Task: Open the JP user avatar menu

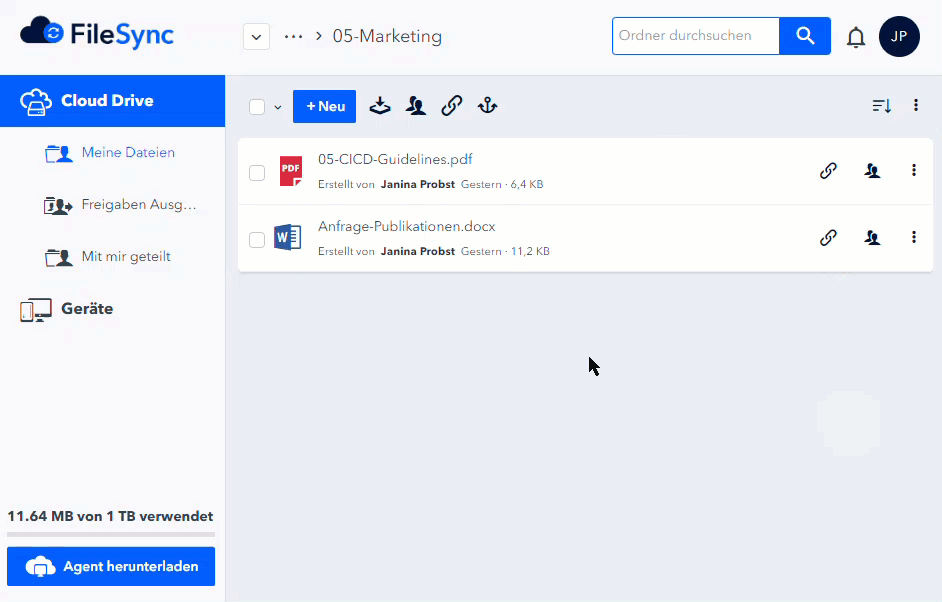Action: [x=899, y=37]
